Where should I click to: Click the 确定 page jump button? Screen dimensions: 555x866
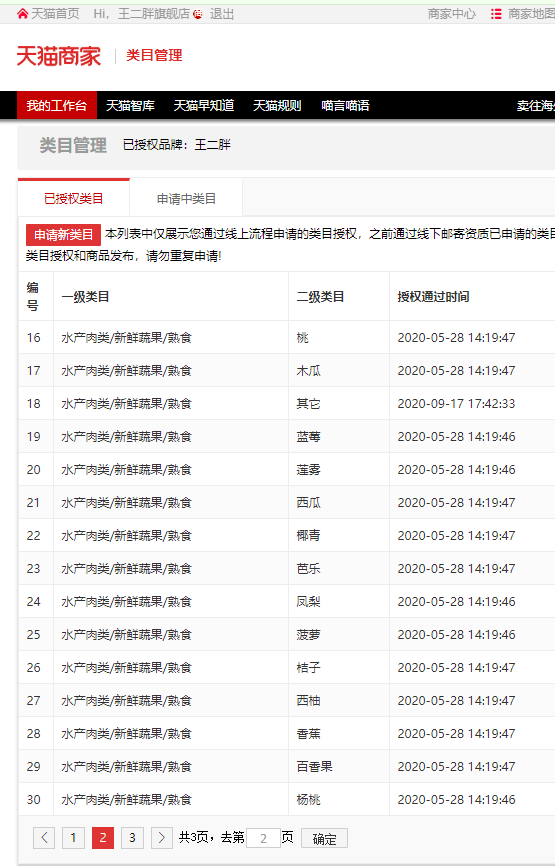[x=324, y=838]
